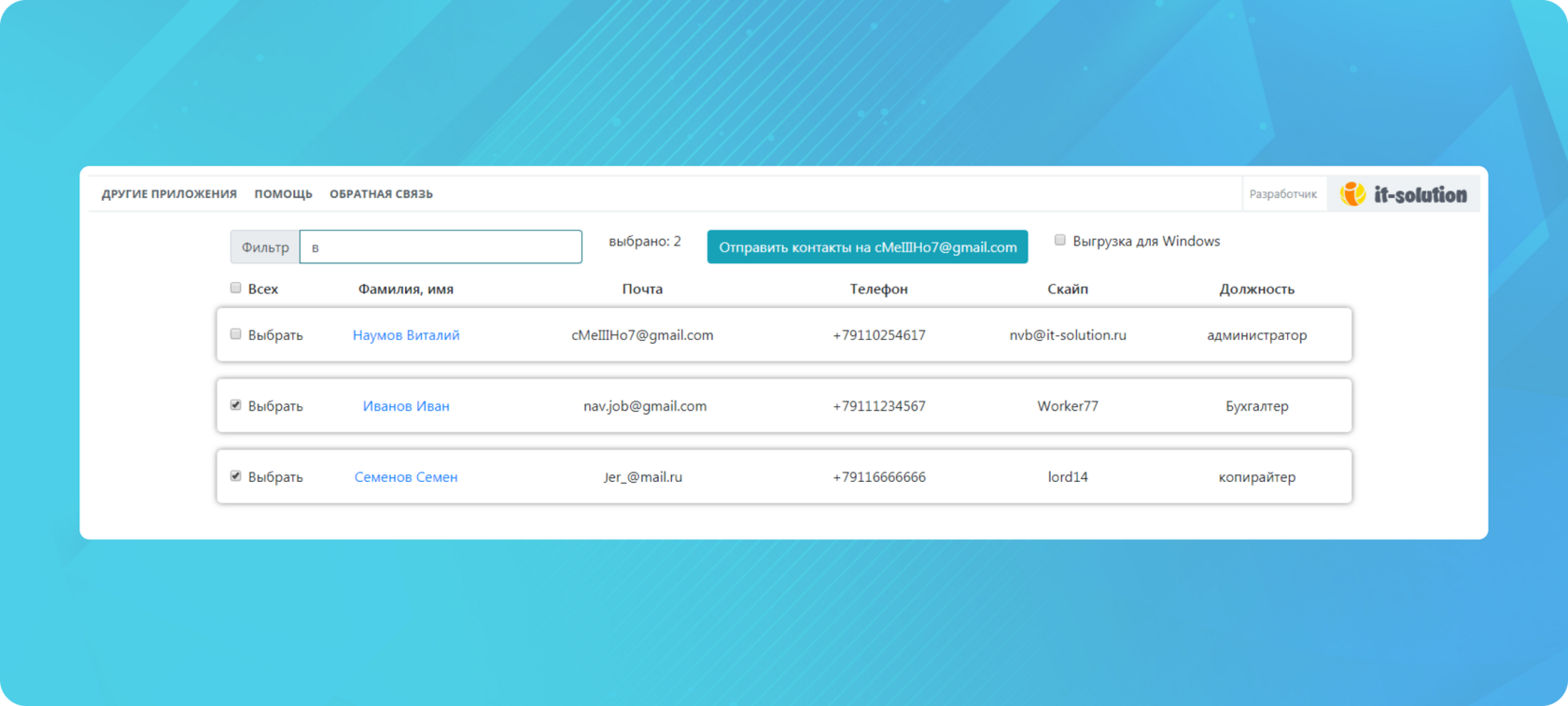Click the Должность column header
This screenshot has height=706, width=1568.
click(x=1256, y=289)
